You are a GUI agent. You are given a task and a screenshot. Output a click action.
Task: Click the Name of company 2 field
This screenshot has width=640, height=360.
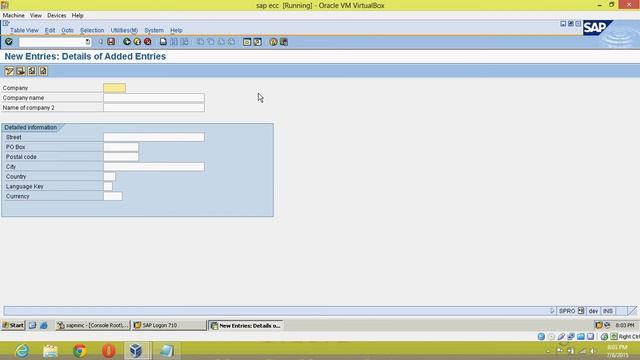pos(154,107)
